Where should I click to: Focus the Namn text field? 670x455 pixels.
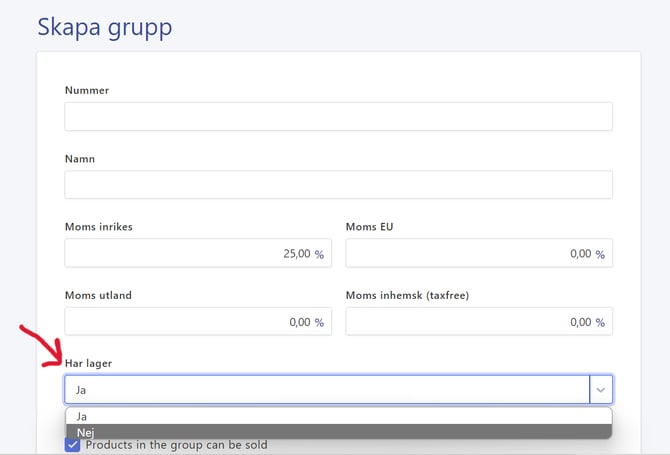click(338, 185)
